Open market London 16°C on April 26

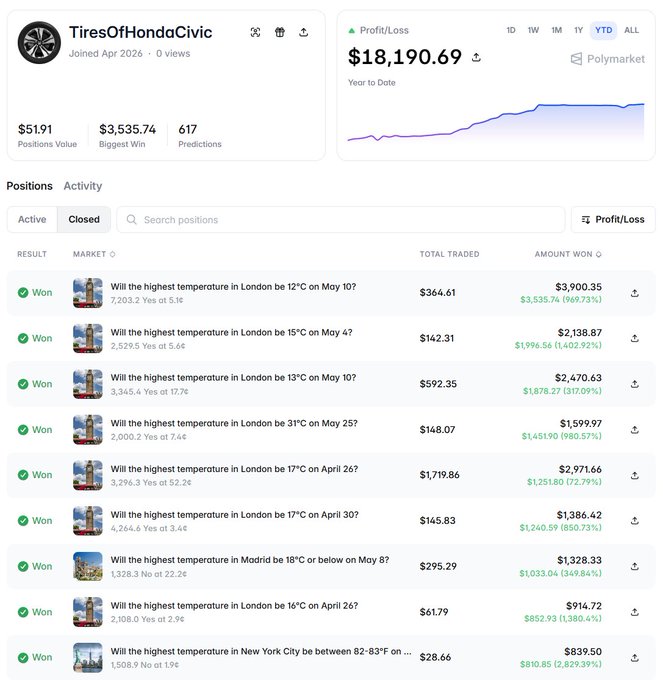(234, 605)
